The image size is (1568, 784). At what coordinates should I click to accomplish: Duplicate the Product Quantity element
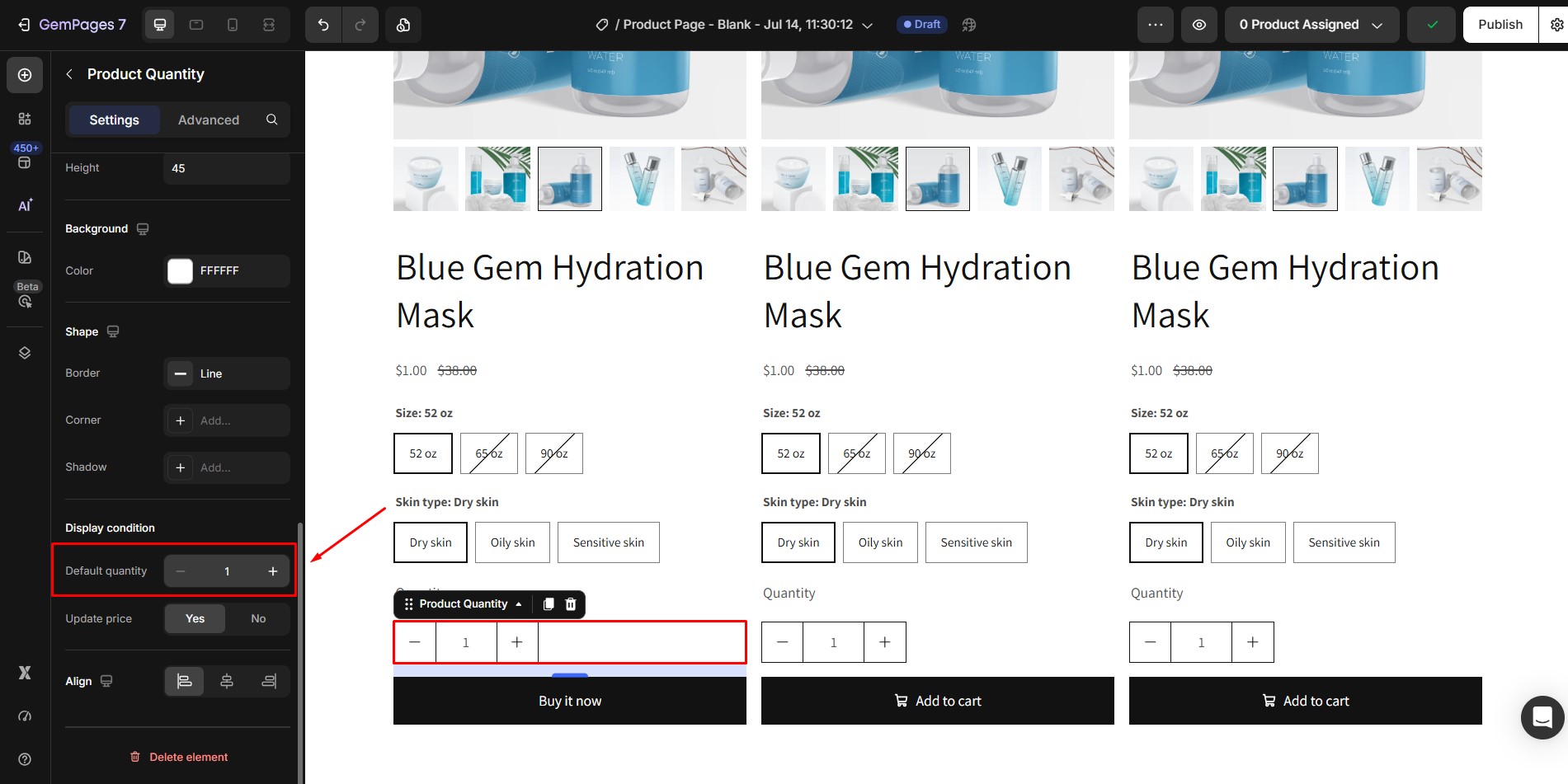(x=549, y=604)
